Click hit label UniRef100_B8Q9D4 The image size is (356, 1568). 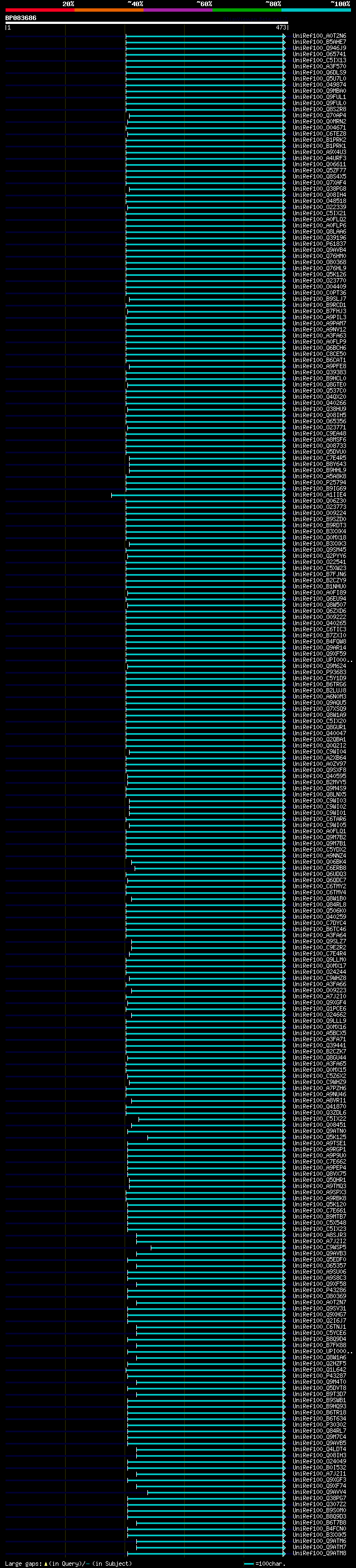tap(319, 1339)
